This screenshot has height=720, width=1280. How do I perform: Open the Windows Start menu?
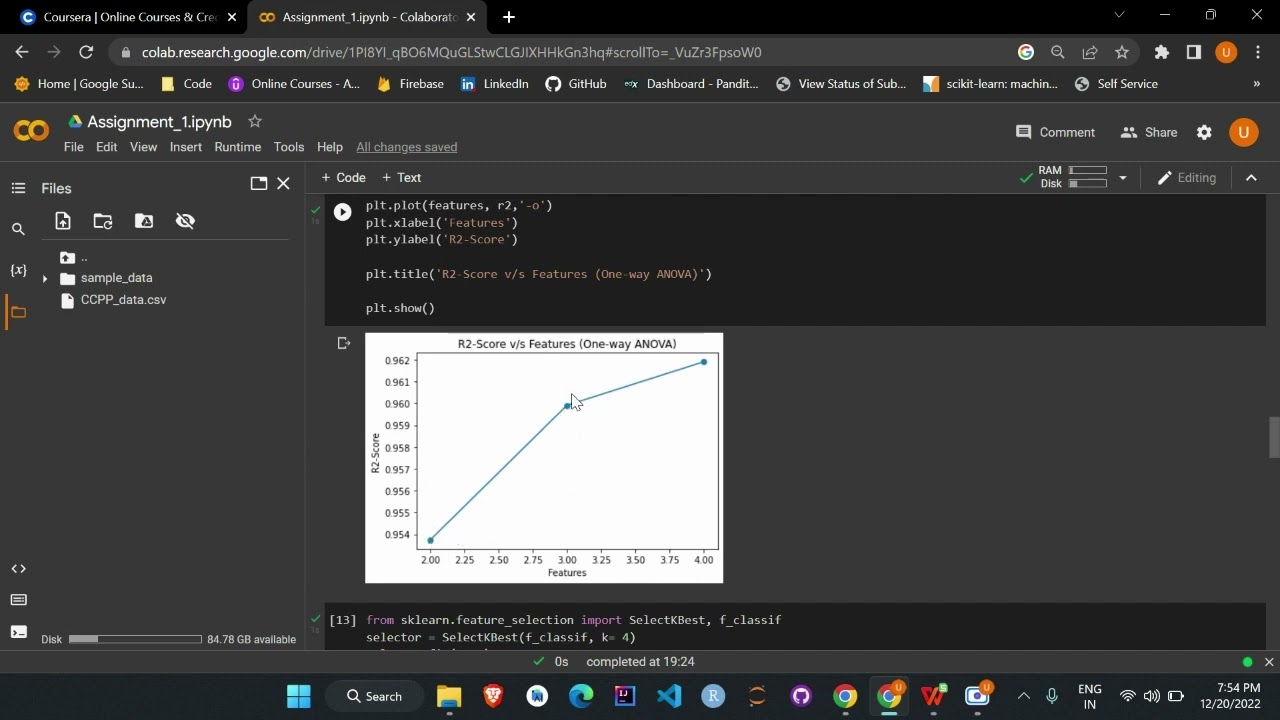tap(299, 696)
